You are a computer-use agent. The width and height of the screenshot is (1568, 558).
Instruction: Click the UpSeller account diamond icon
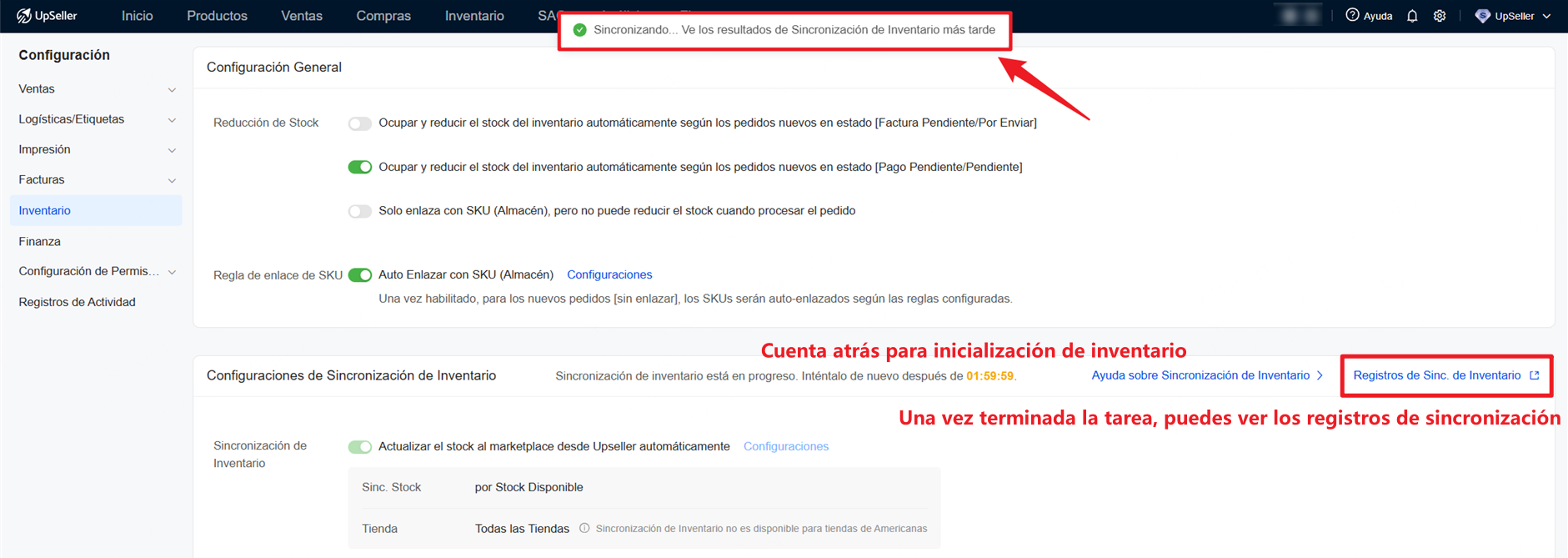[x=1482, y=16]
